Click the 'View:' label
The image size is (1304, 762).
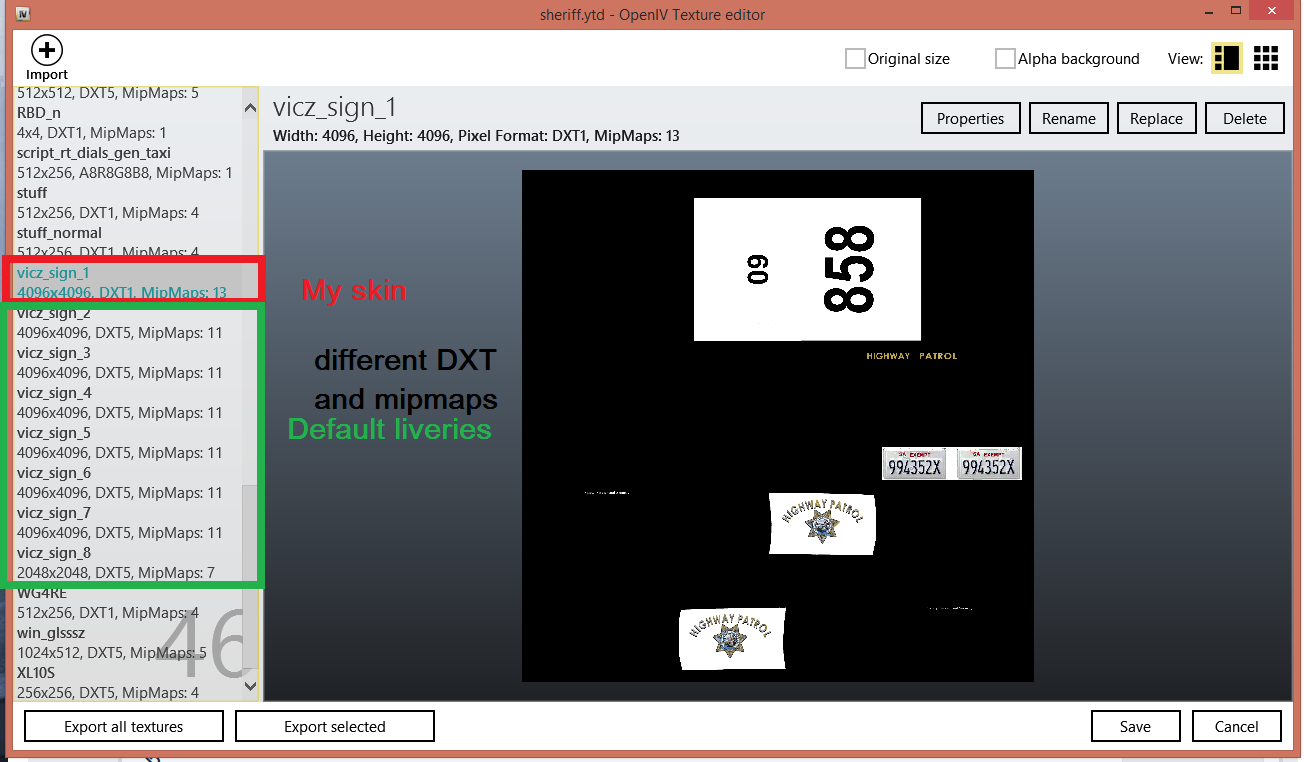click(x=1185, y=59)
